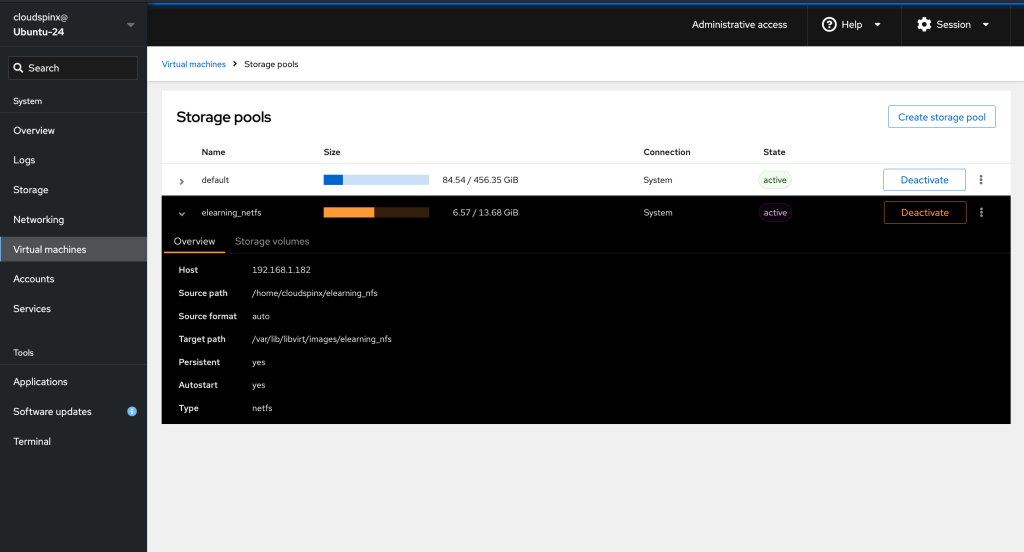Click the search magnifier icon
1024x552 pixels.
18,68
